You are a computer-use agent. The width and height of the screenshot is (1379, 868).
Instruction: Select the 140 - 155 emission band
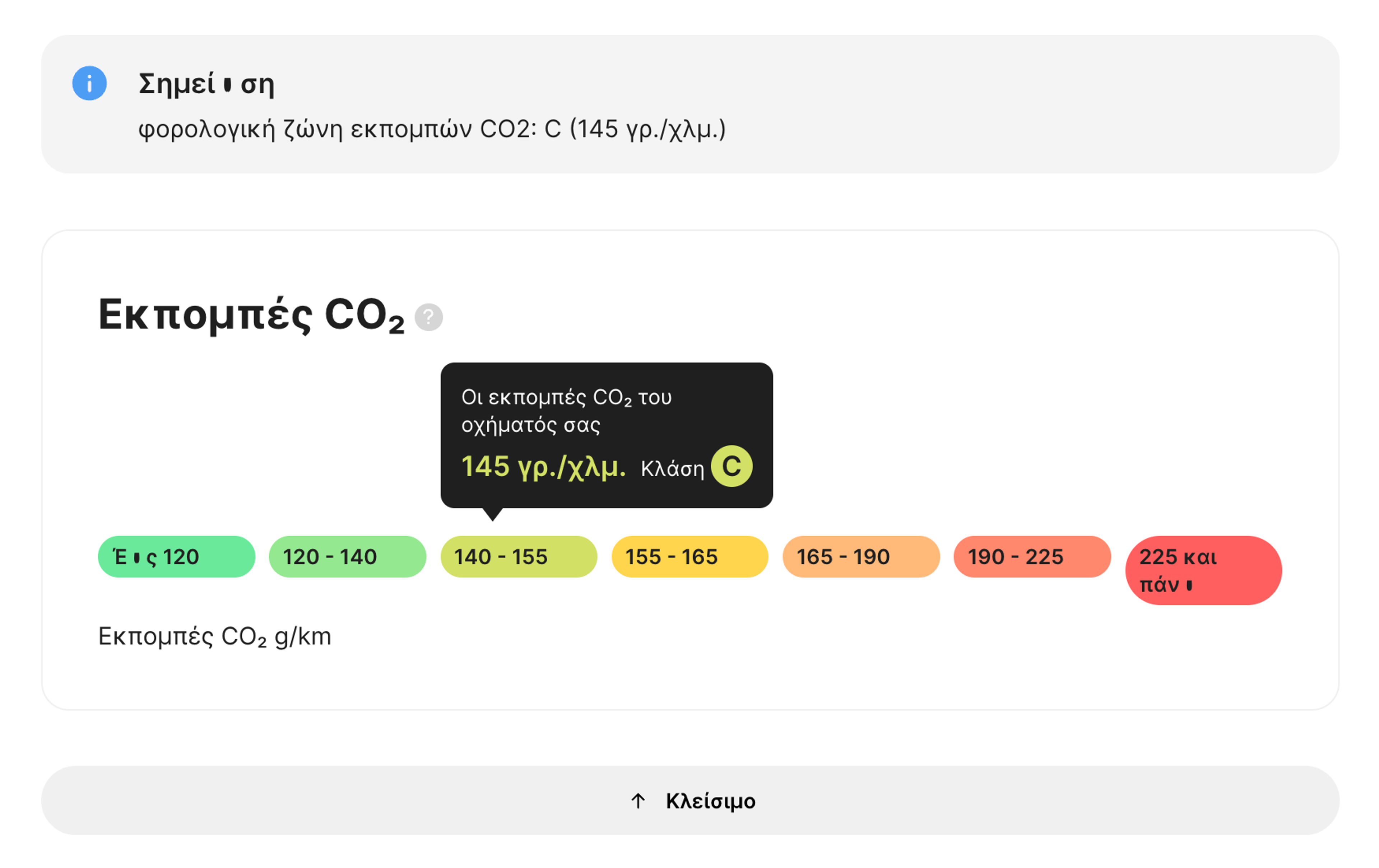(x=519, y=556)
